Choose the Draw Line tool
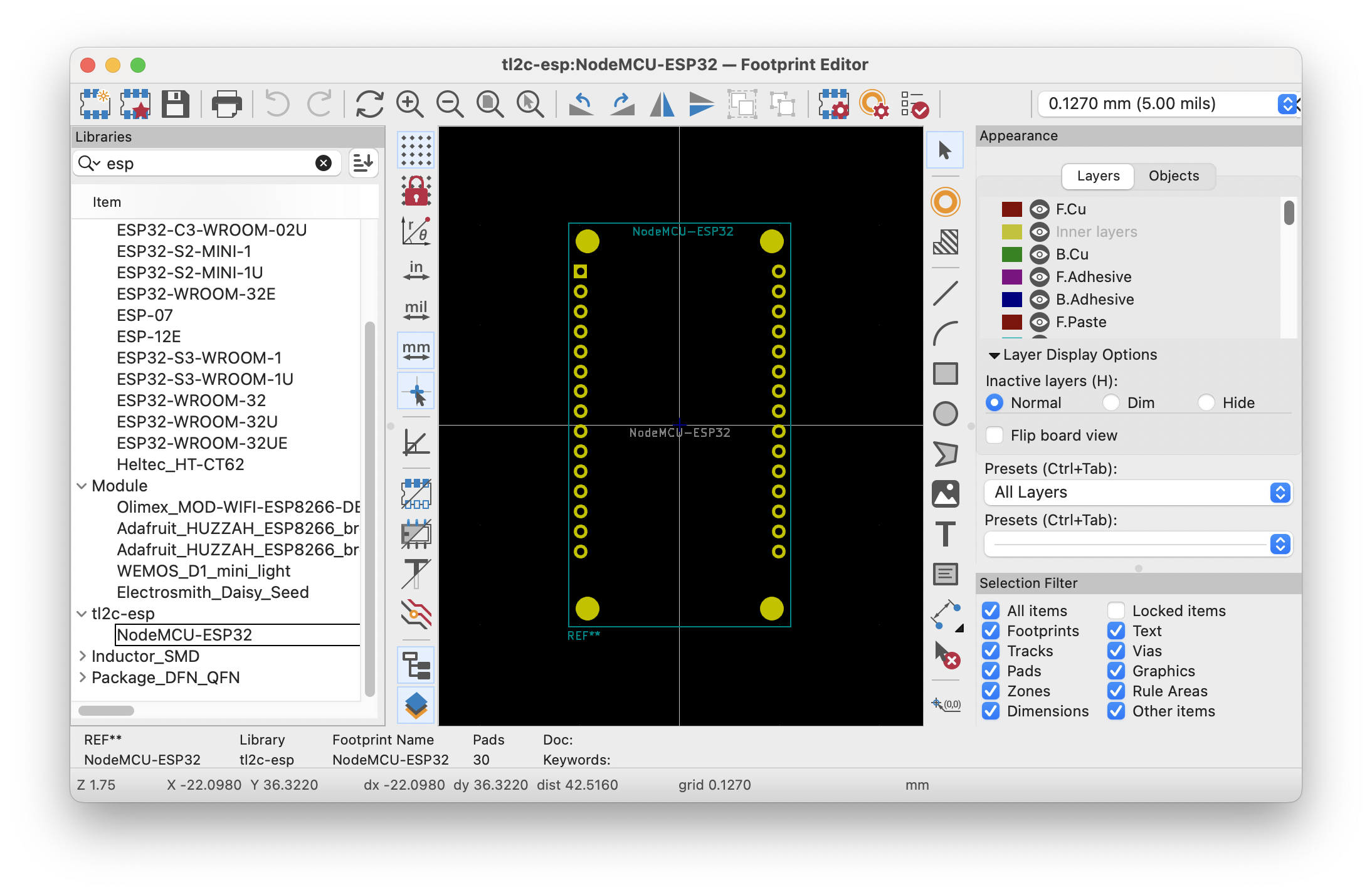Screen dimensions: 1372x895 tap(945, 293)
